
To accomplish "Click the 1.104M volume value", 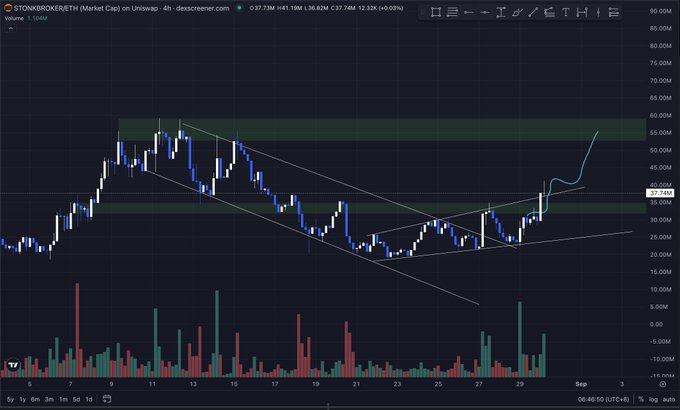I will pyautogui.click(x=37, y=18).
